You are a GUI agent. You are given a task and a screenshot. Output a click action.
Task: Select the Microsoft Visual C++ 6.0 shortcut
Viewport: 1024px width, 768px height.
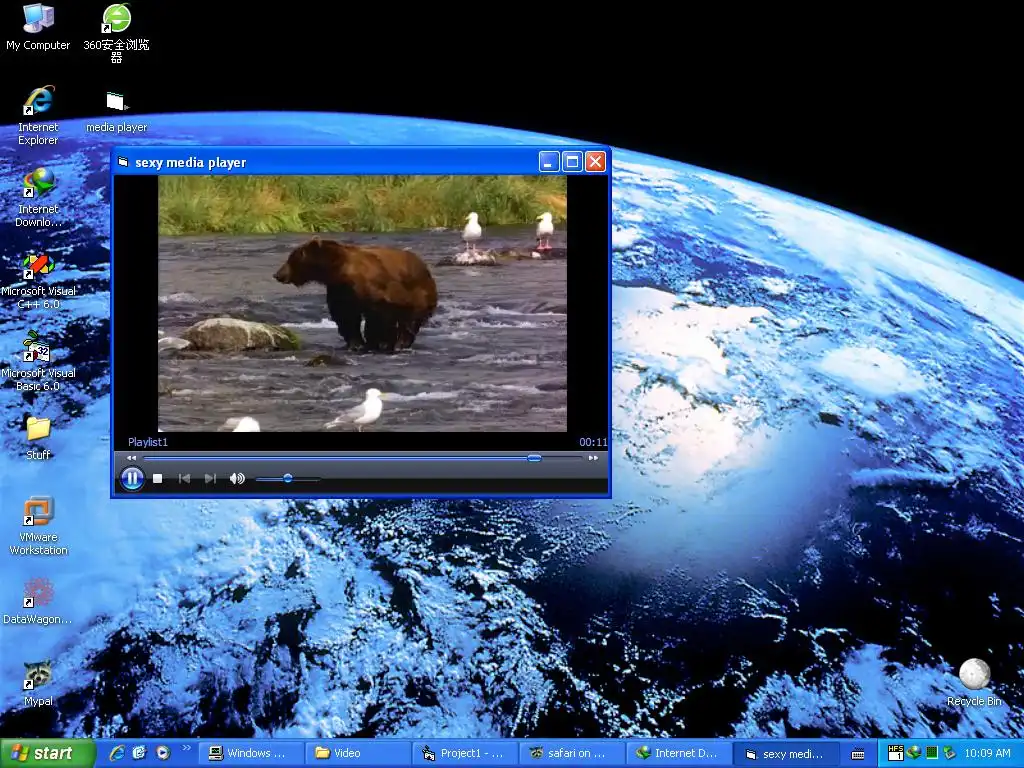tap(38, 281)
